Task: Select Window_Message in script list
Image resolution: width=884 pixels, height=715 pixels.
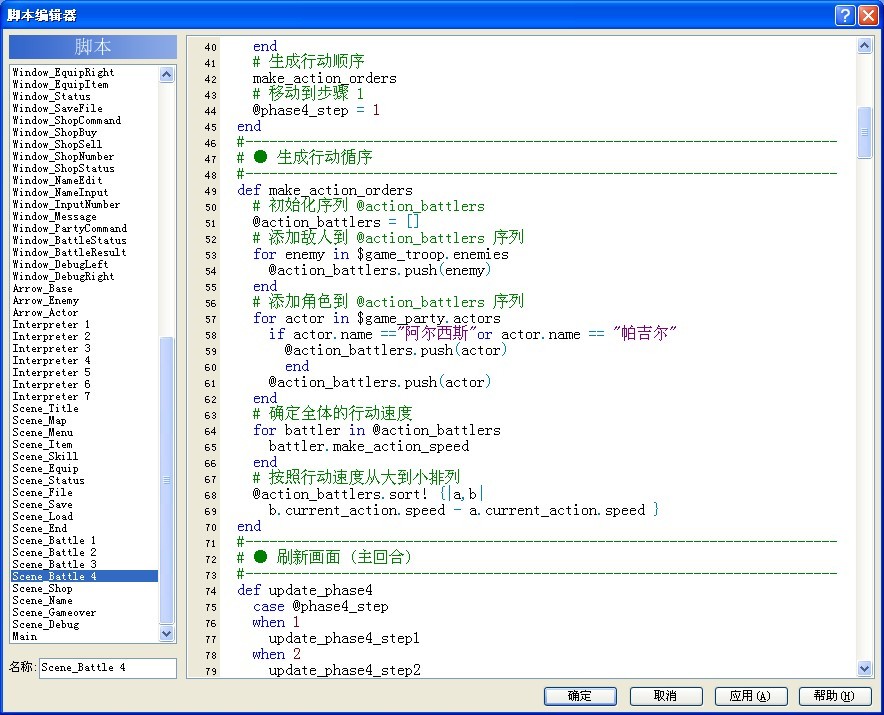Action: pos(54,217)
